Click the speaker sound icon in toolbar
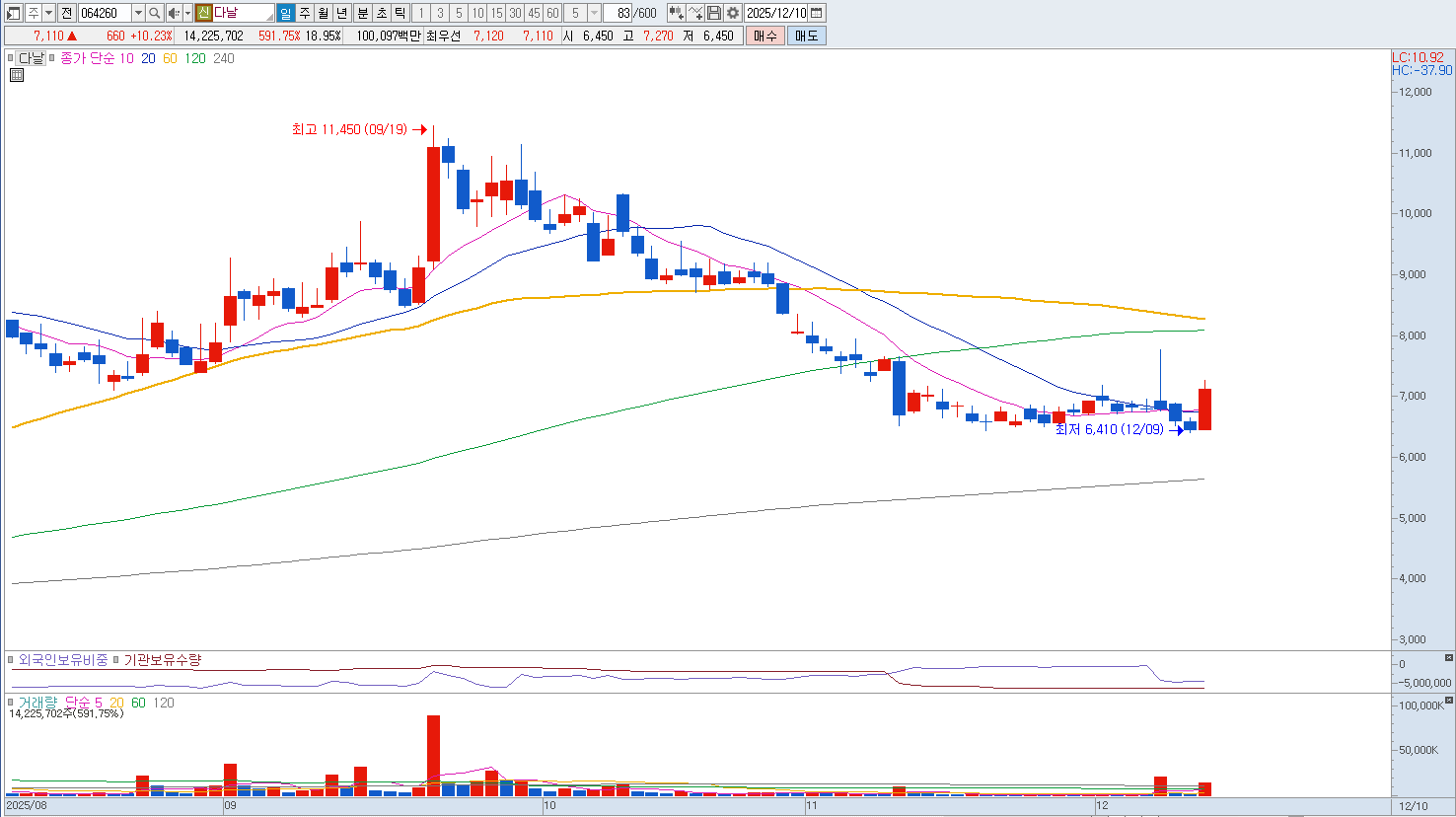This screenshot has width=1456, height=817. [x=174, y=13]
